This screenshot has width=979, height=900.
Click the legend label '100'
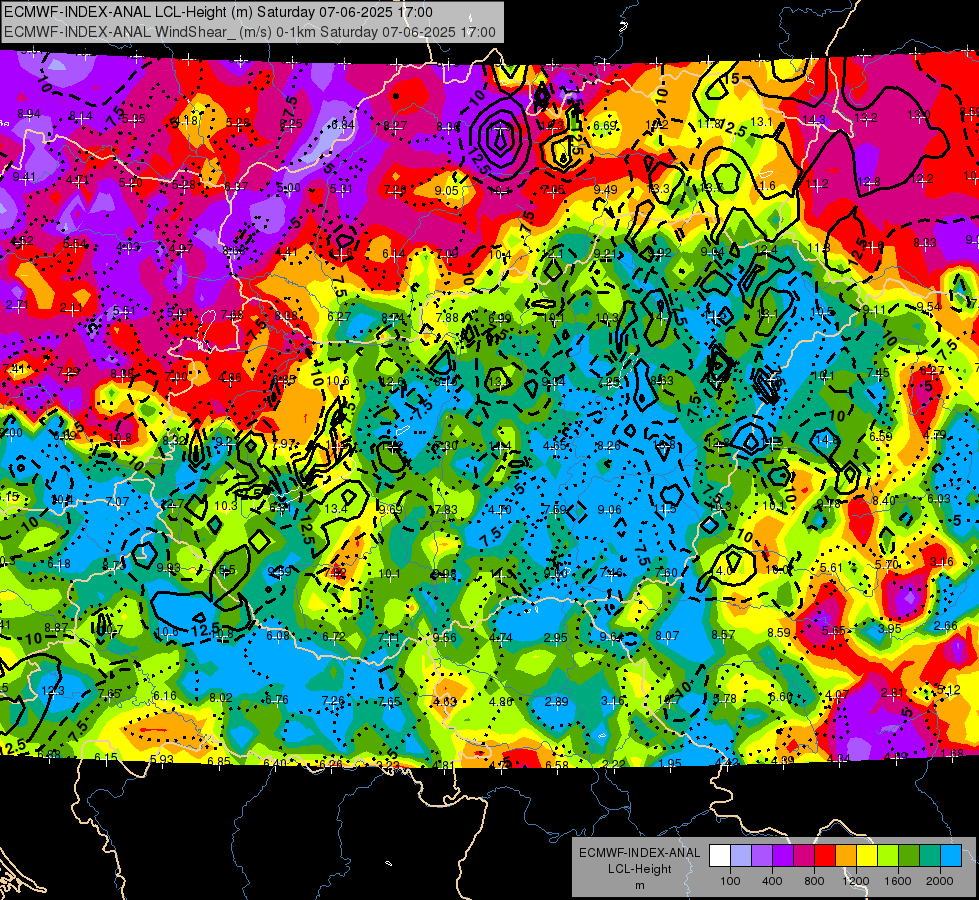pos(730,881)
